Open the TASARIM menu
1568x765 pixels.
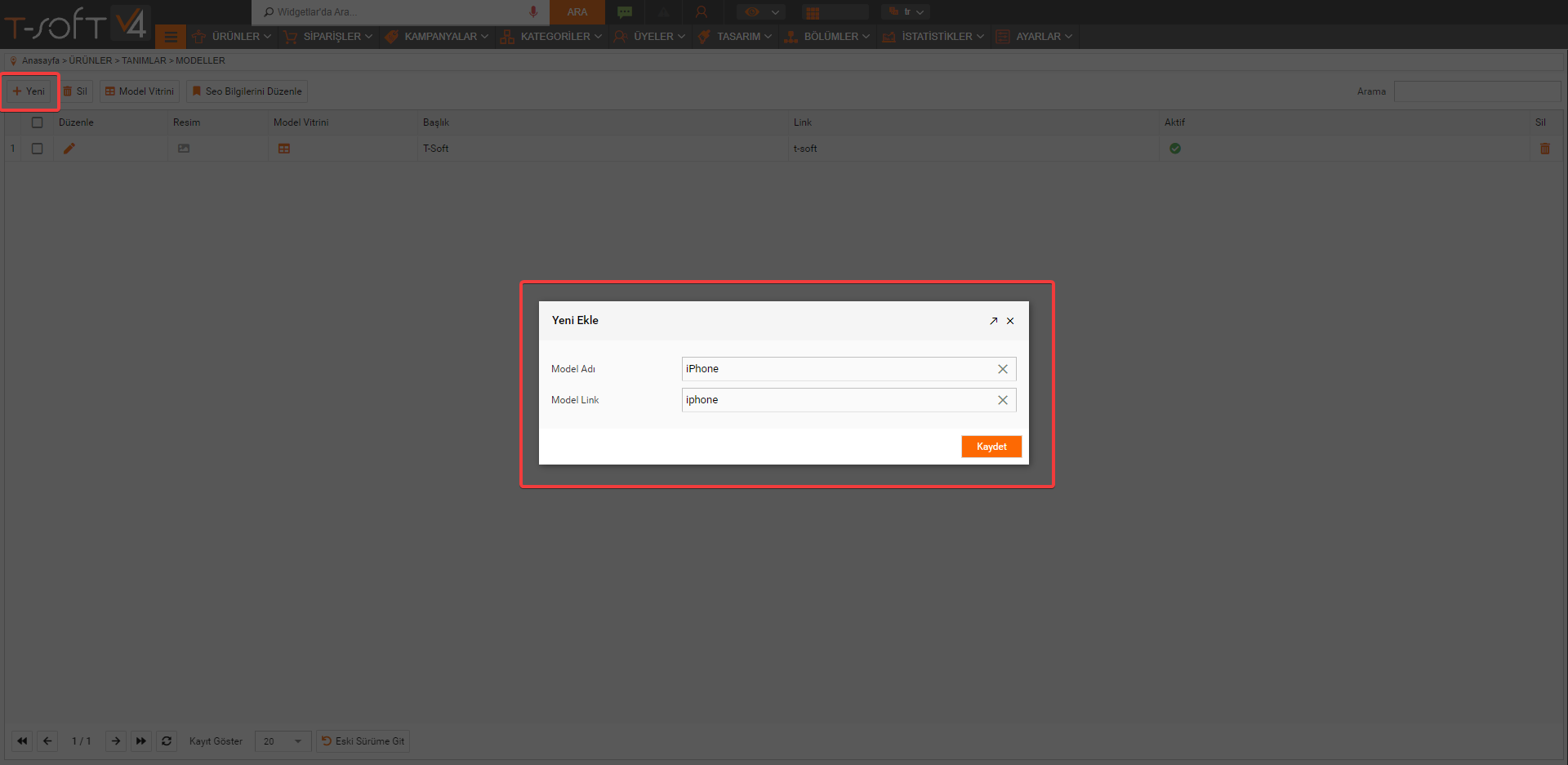pos(734,37)
